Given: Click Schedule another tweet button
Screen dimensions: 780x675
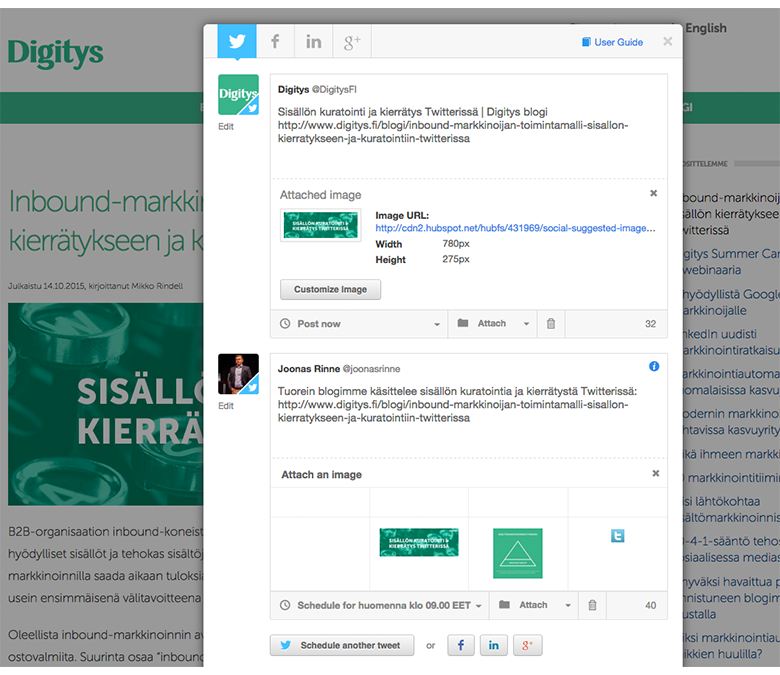Looking at the screenshot, I should click(342, 645).
